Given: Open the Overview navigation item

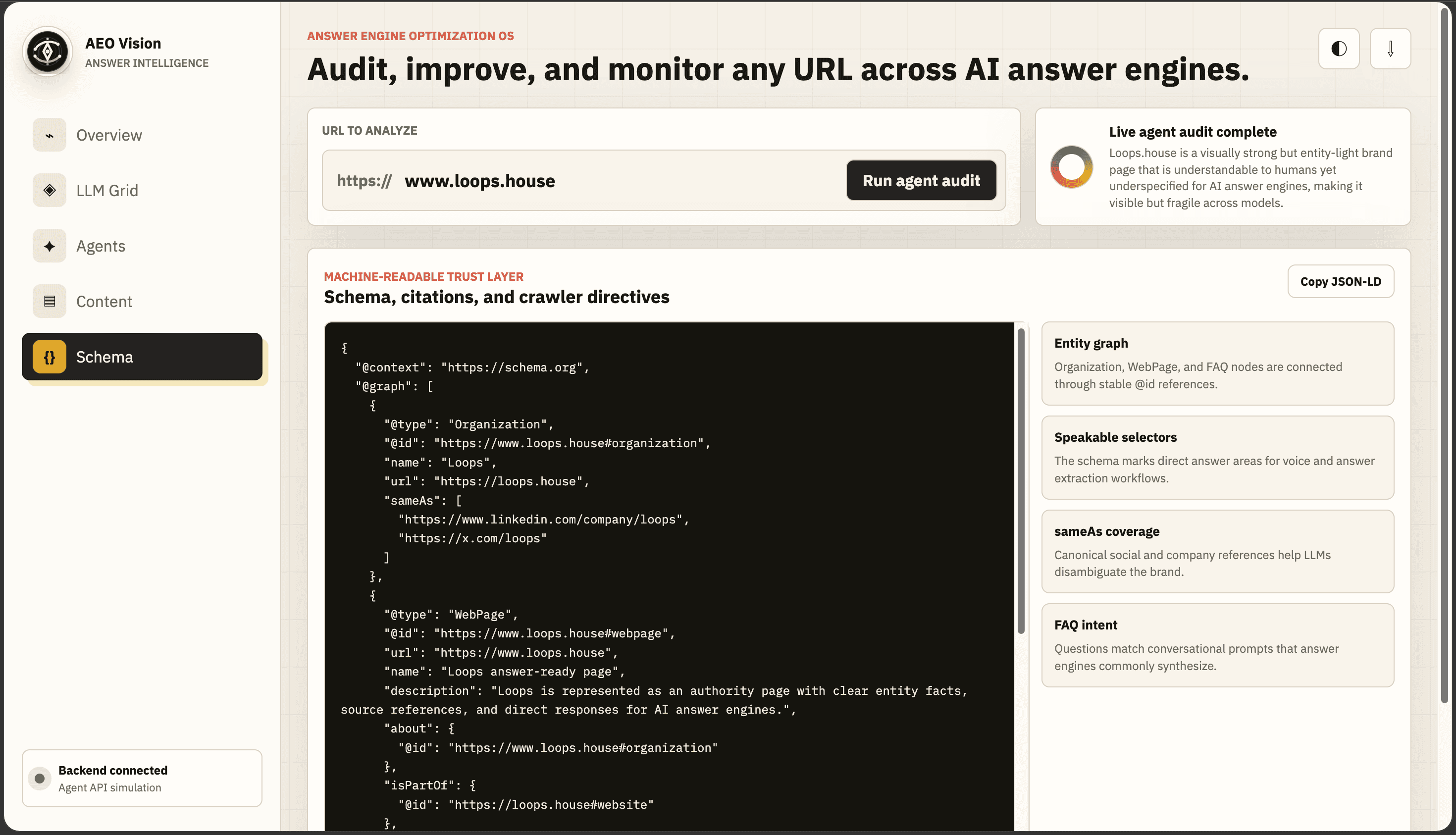Looking at the screenshot, I should pyautogui.click(x=142, y=135).
